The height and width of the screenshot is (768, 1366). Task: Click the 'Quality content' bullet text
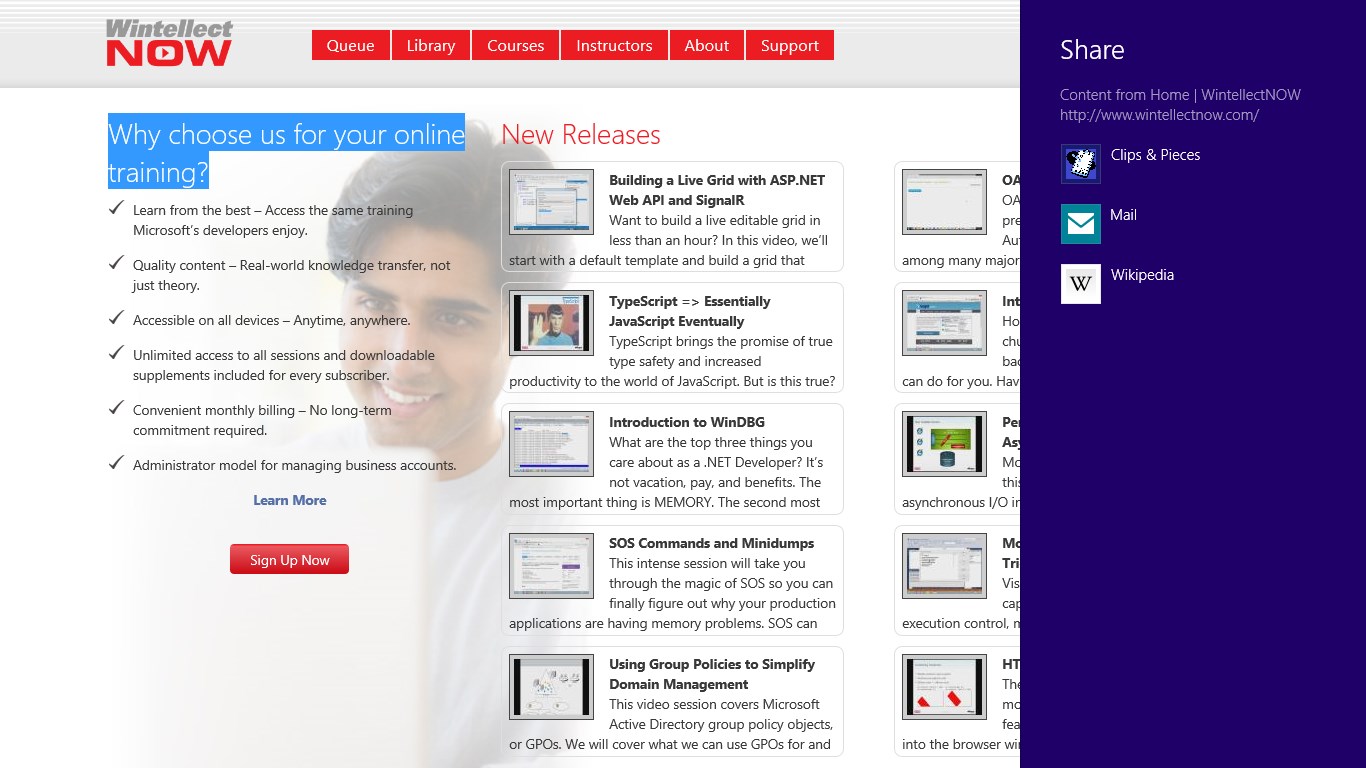(292, 275)
